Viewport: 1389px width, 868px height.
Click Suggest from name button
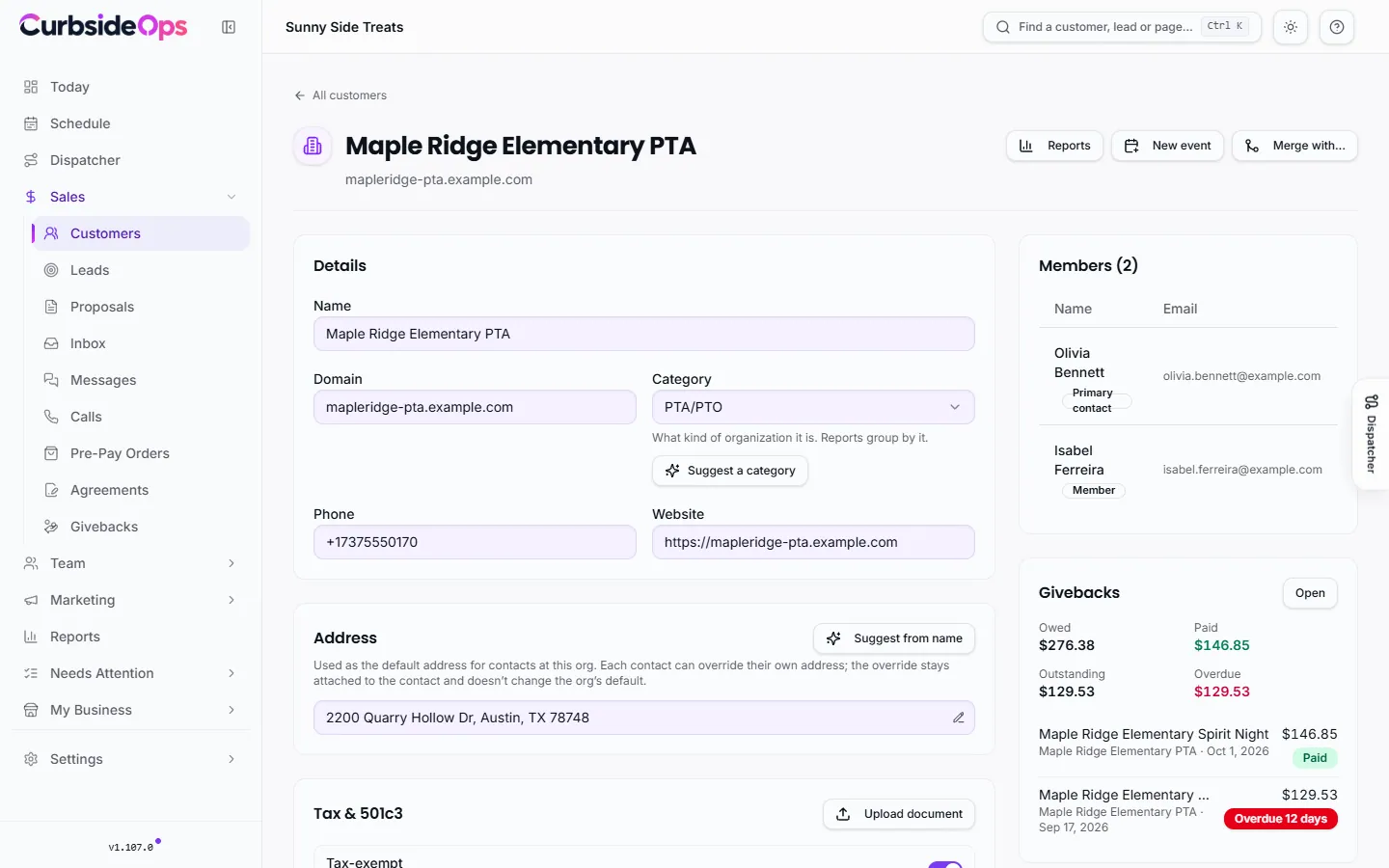[894, 638]
